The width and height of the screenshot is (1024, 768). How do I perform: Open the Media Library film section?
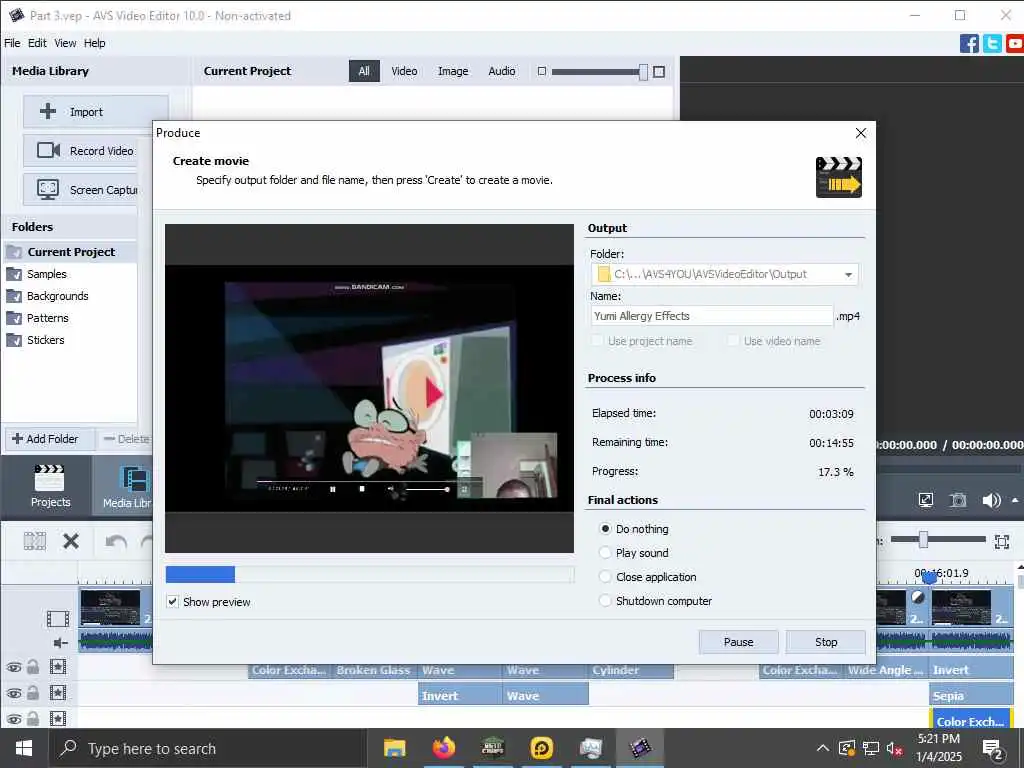tap(125, 486)
